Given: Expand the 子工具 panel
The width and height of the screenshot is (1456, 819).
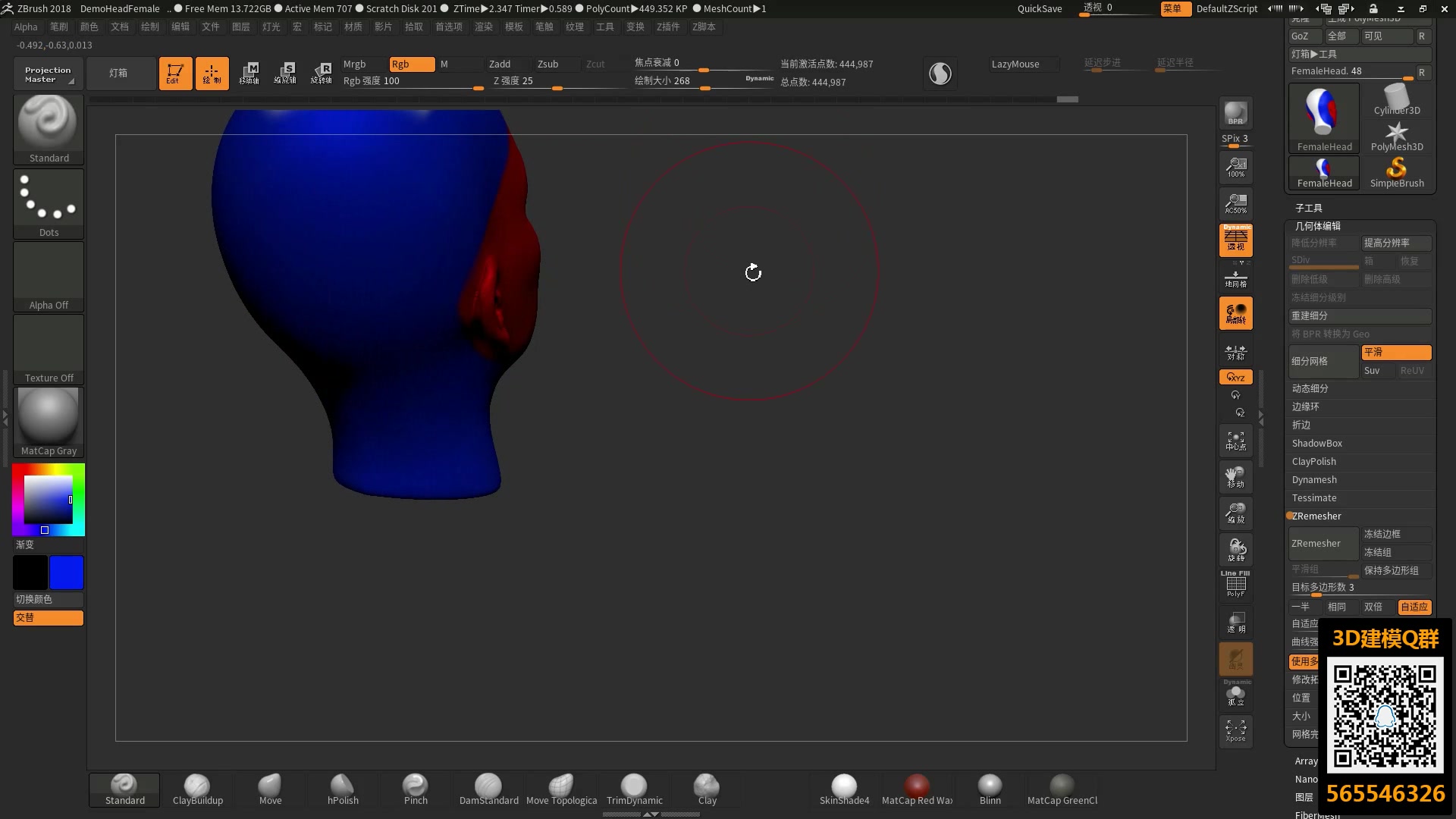Looking at the screenshot, I should tap(1308, 207).
